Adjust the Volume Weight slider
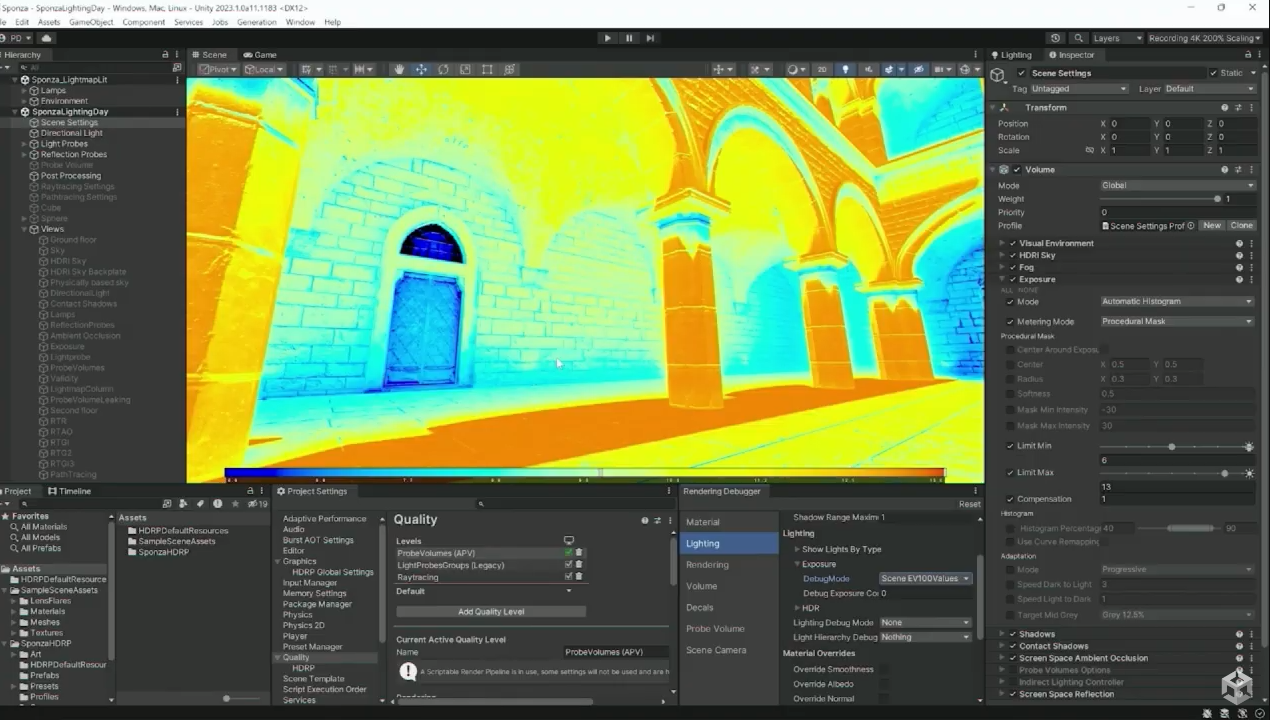This screenshot has height=720, width=1270. coord(1160,199)
